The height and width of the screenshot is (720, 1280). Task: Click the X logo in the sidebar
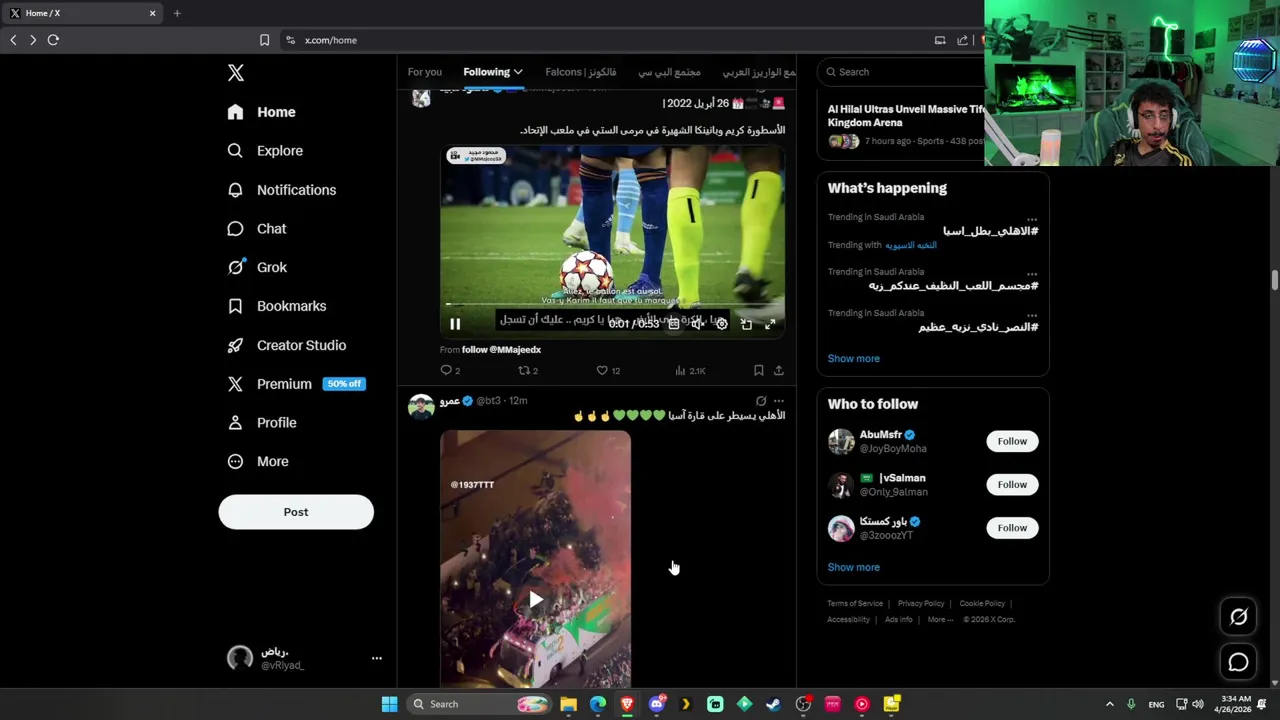pyautogui.click(x=236, y=73)
